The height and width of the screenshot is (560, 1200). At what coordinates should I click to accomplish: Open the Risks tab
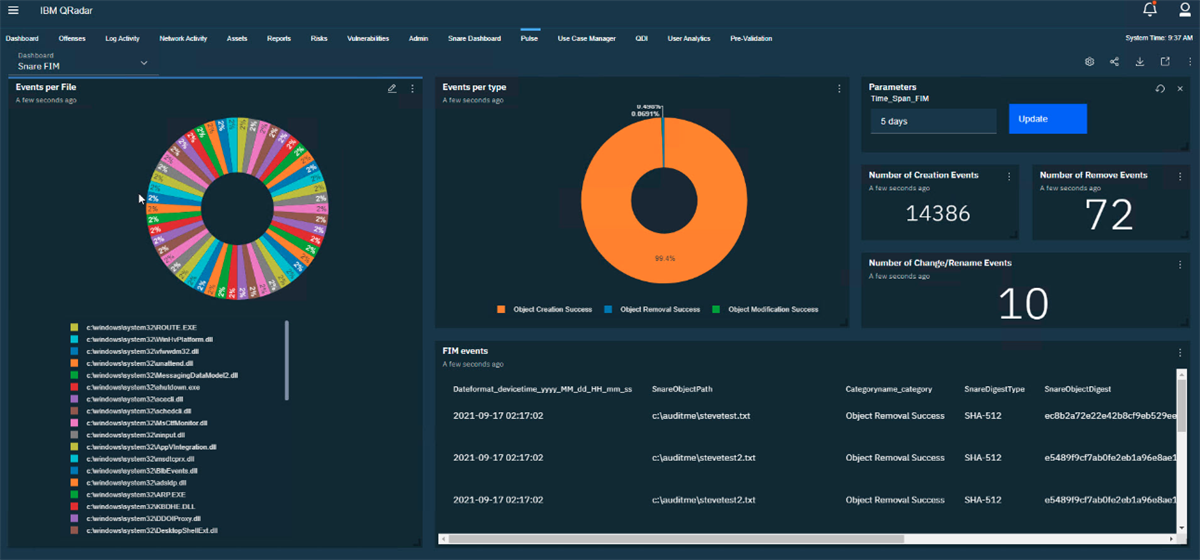pyautogui.click(x=319, y=38)
